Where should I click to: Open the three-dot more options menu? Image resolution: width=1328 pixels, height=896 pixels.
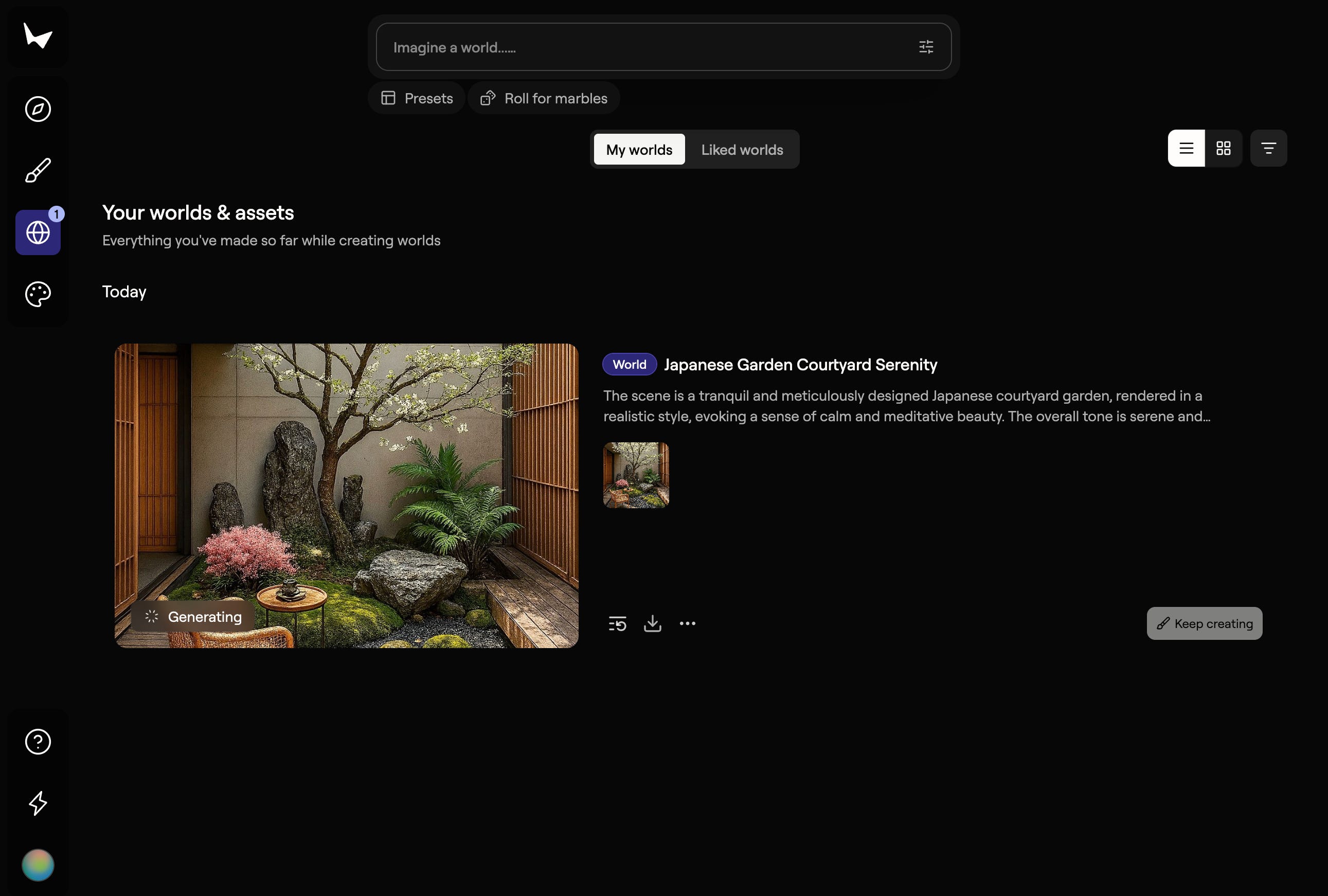687,623
